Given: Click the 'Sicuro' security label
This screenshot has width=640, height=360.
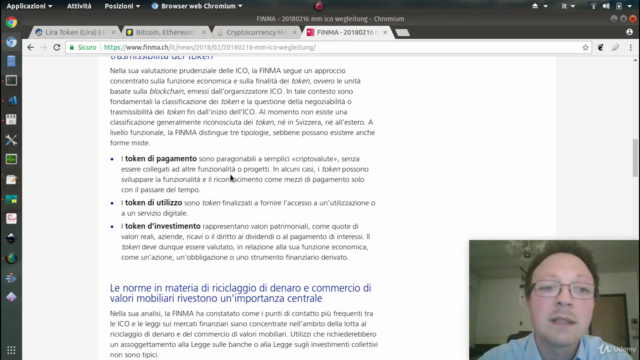Looking at the screenshot, I should 87,47.
